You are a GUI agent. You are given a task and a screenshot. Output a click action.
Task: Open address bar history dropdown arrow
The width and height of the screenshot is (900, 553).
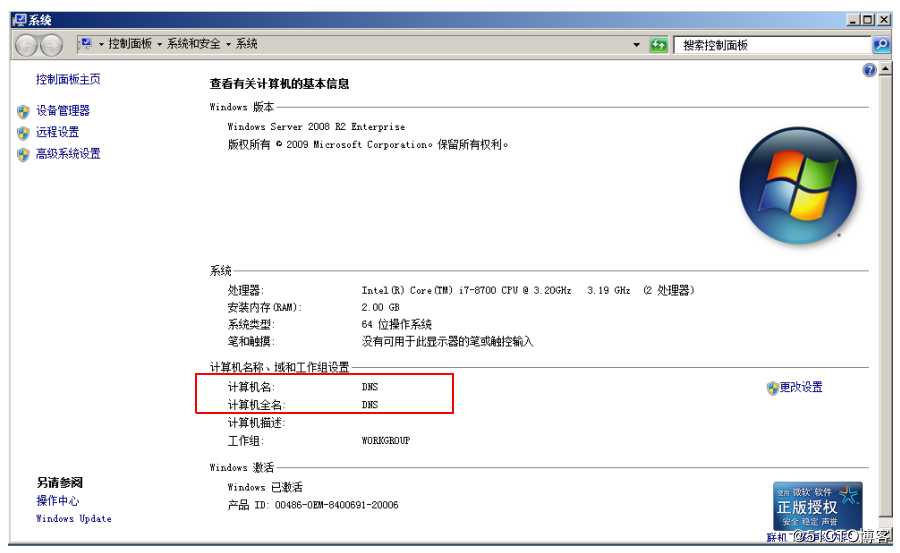click(x=637, y=45)
